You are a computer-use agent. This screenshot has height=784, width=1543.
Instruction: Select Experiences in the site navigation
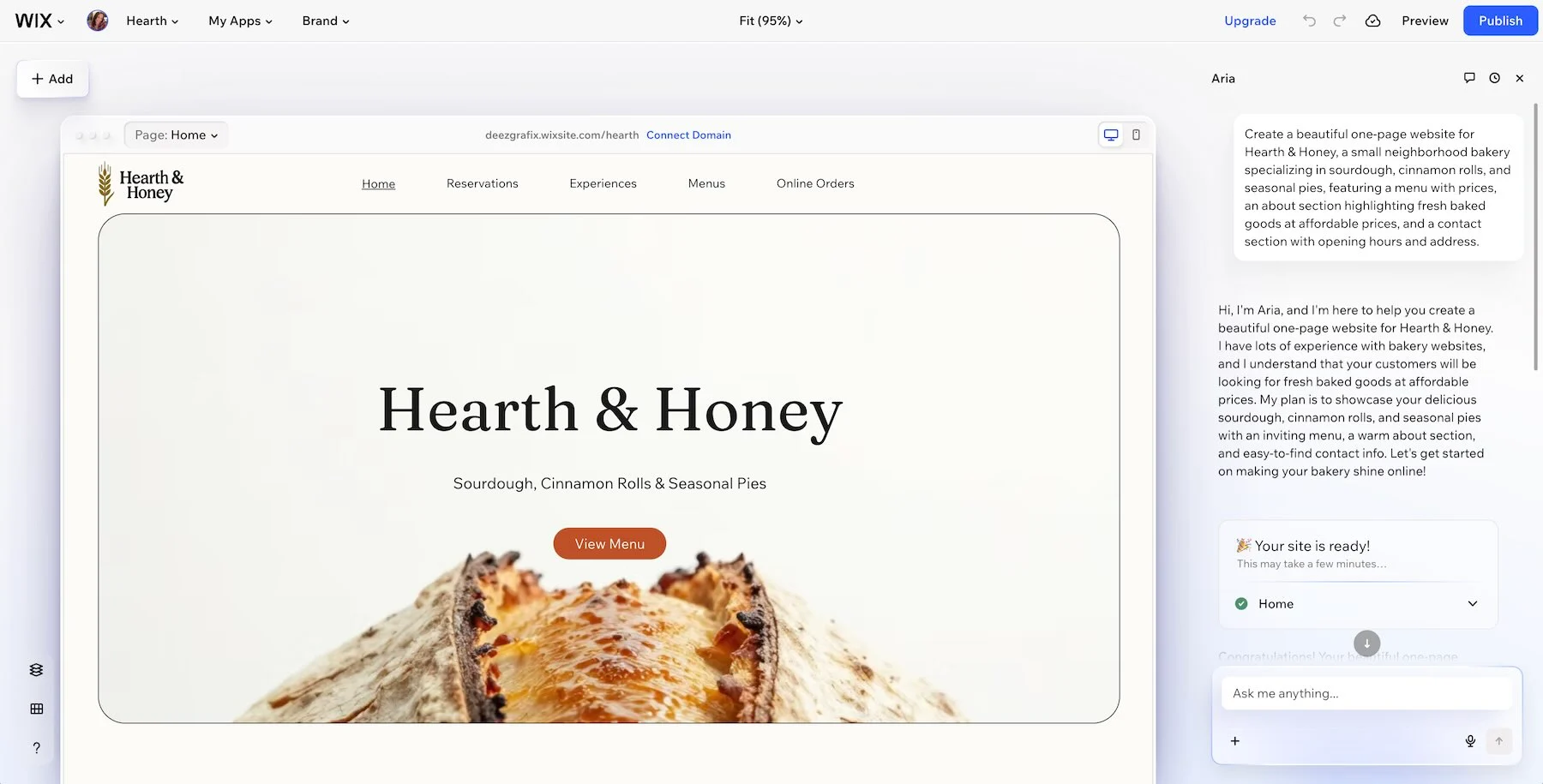603,183
